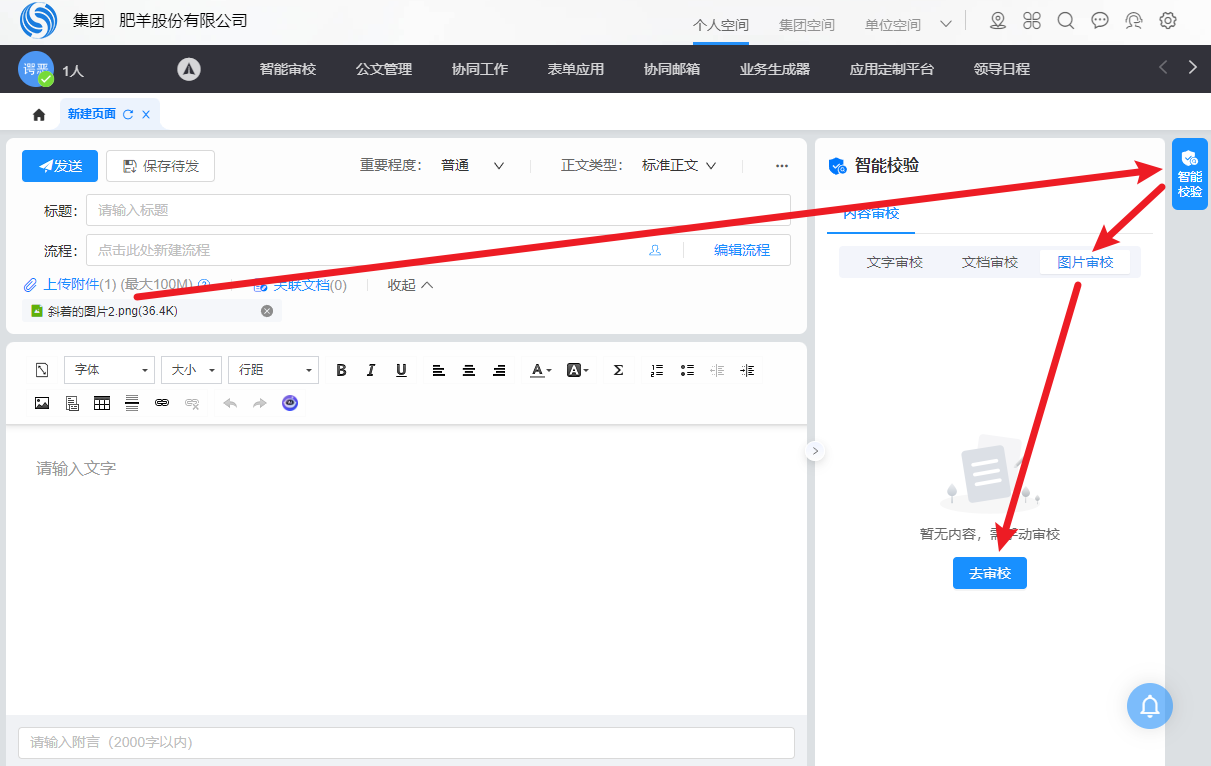Toggle italic formatting
Image resolution: width=1211 pixels, height=766 pixels.
371,370
